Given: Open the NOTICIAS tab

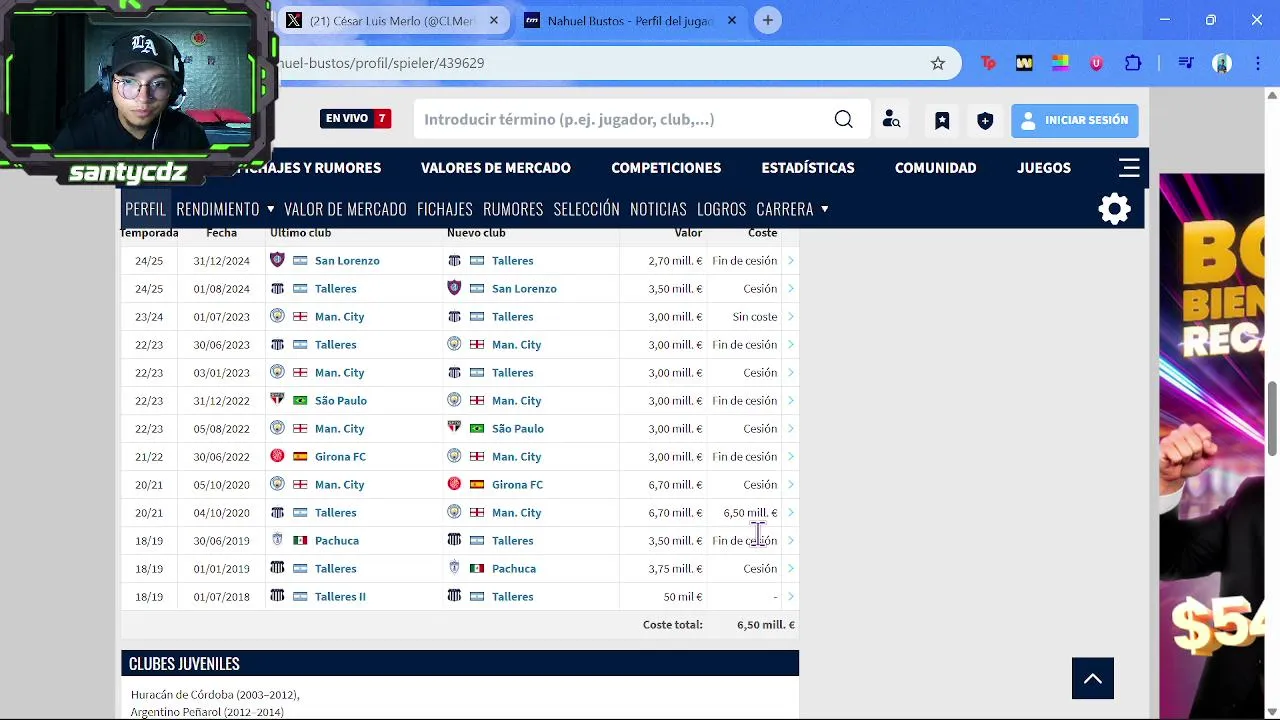Looking at the screenshot, I should [658, 209].
